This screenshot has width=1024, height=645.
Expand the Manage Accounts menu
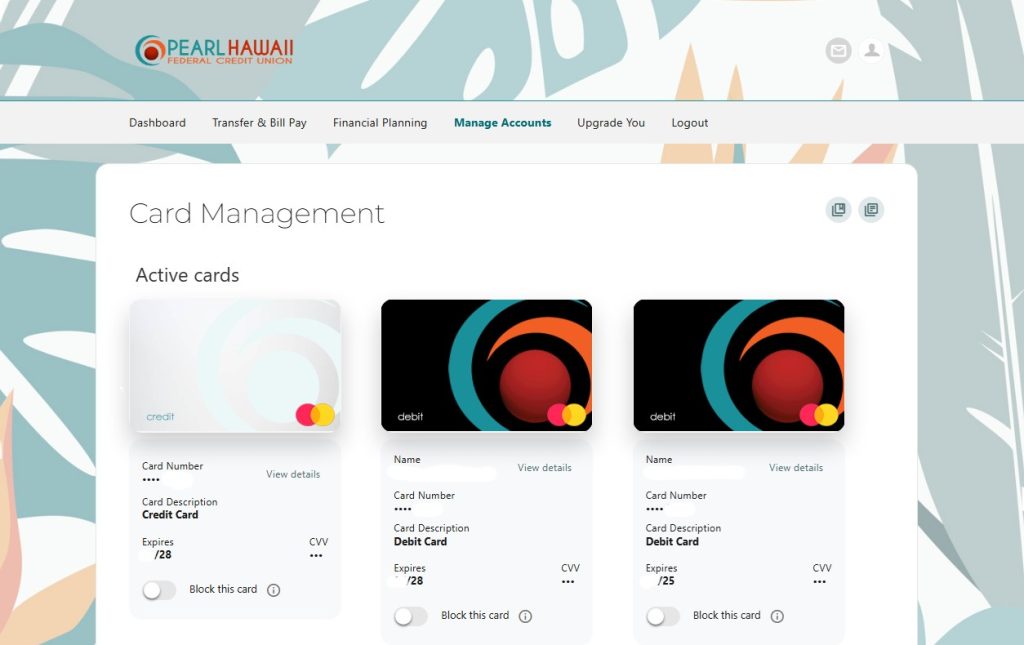tap(502, 123)
